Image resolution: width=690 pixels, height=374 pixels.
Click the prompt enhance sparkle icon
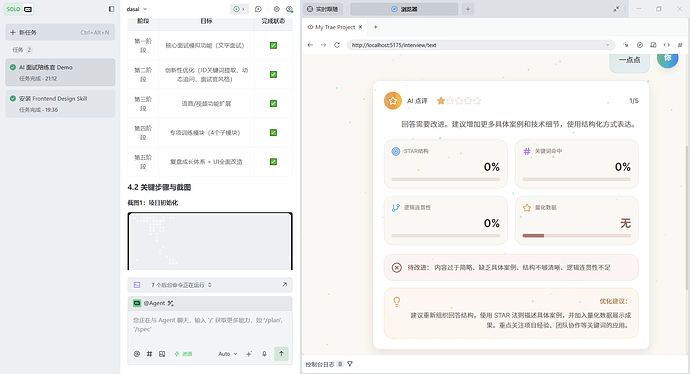click(x=249, y=354)
